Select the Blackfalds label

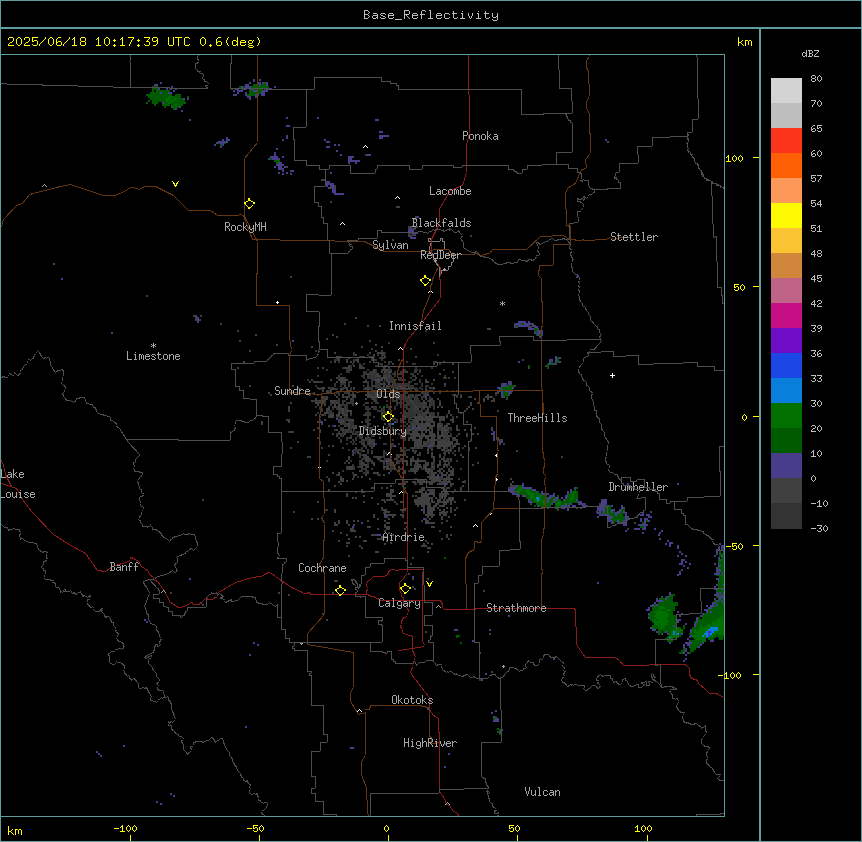[441, 223]
